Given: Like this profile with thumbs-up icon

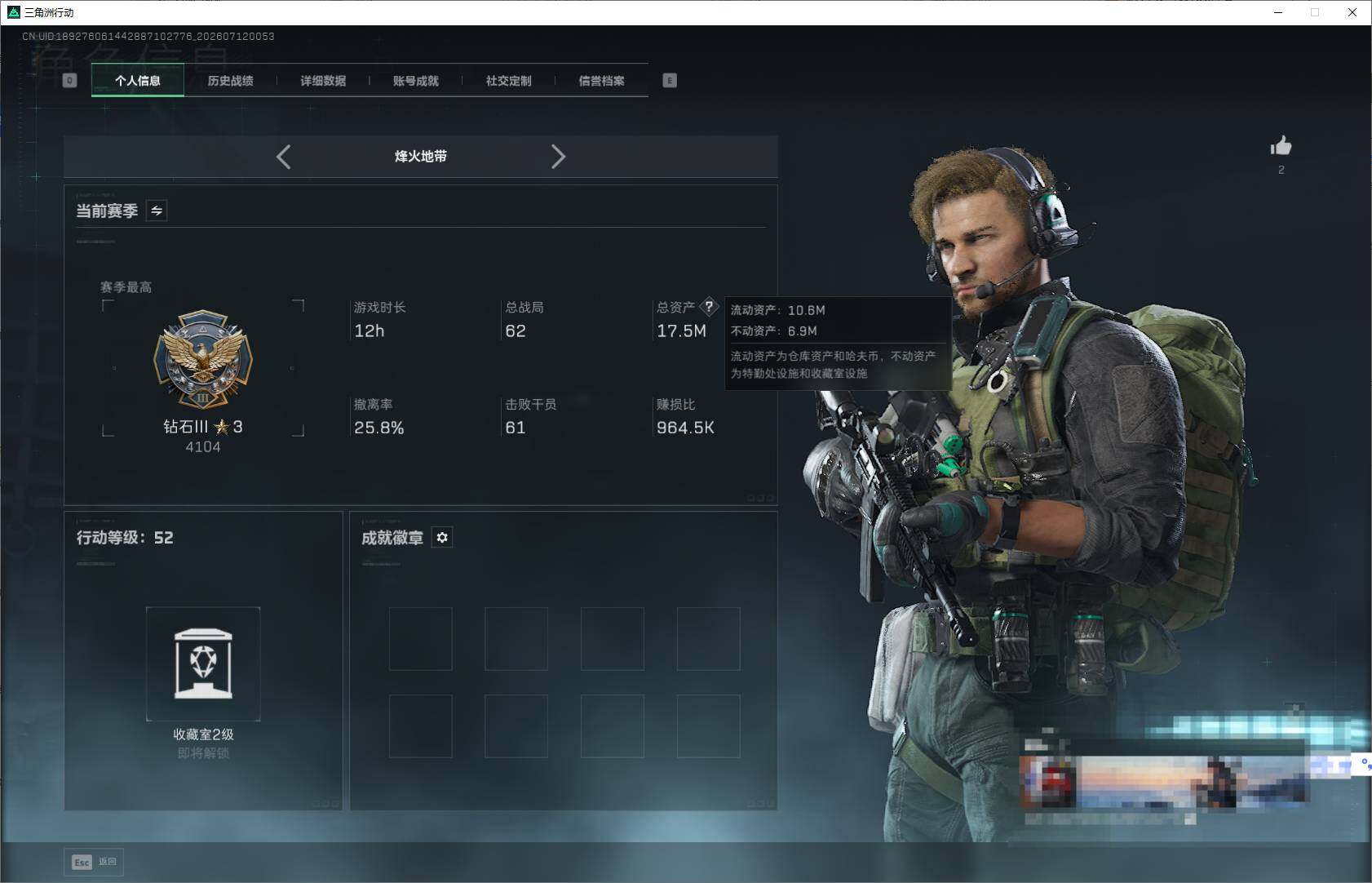Looking at the screenshot, I should (x=1281, y=146).
